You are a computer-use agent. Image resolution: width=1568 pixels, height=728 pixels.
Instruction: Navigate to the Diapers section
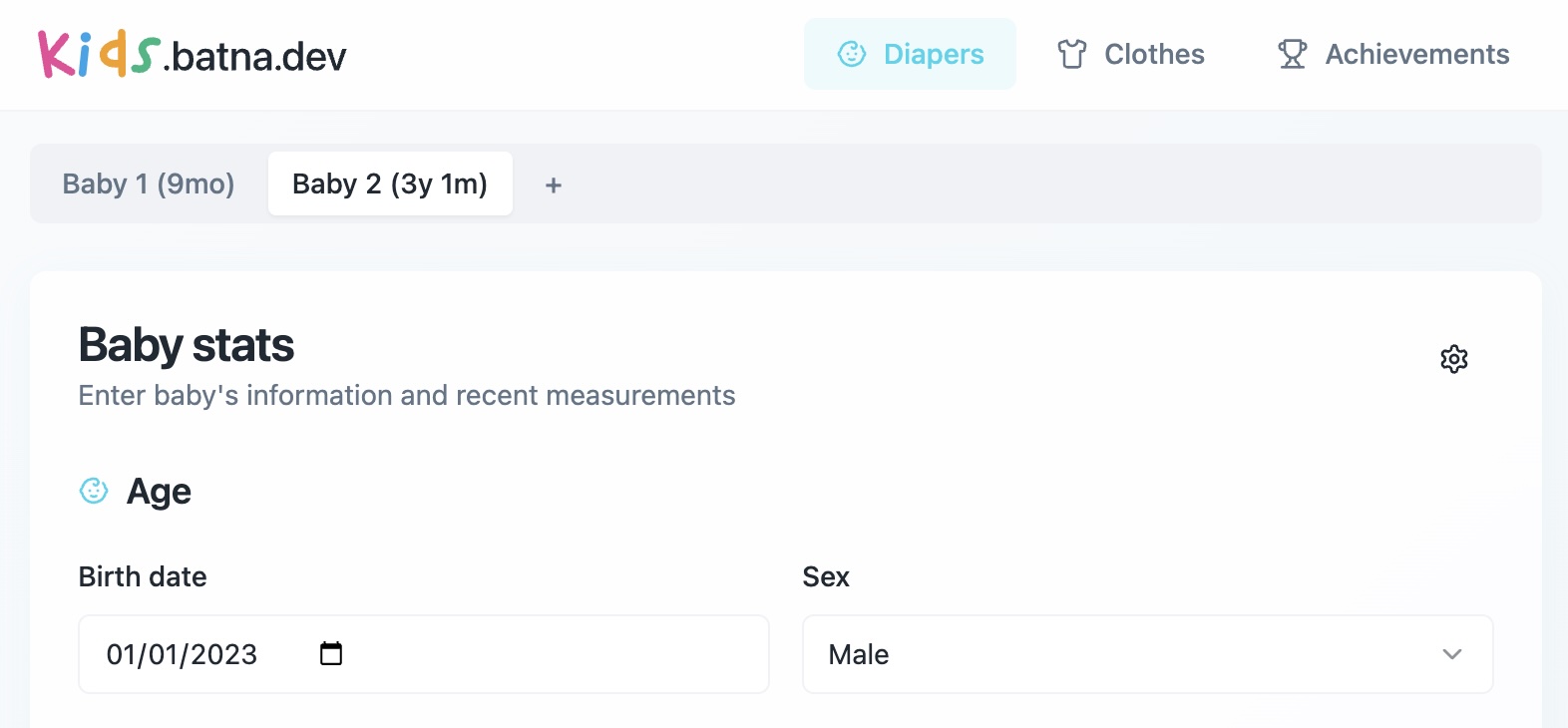pyautogui.click(x=910, y=54)
